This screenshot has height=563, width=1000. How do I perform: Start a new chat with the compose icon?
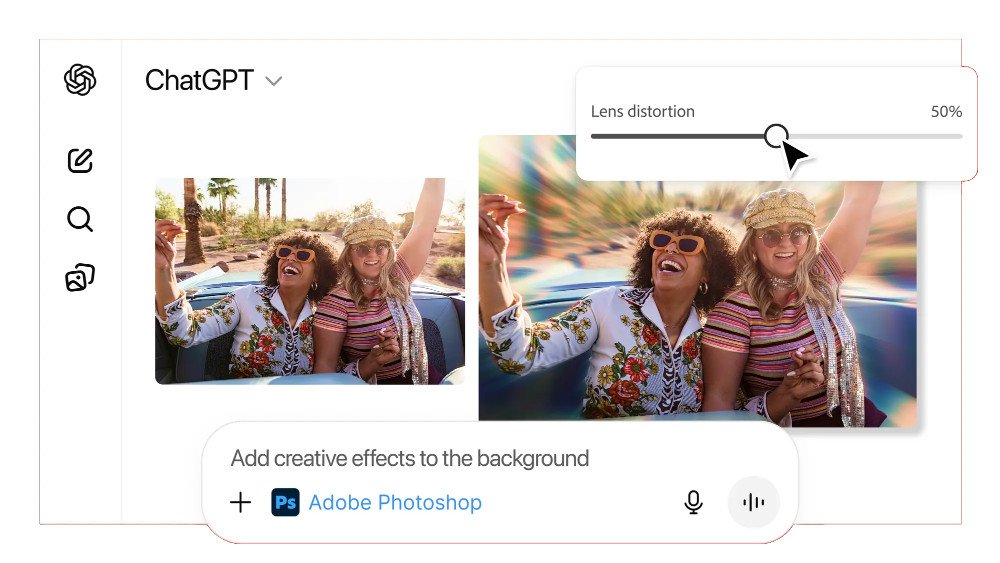(80, 160)
